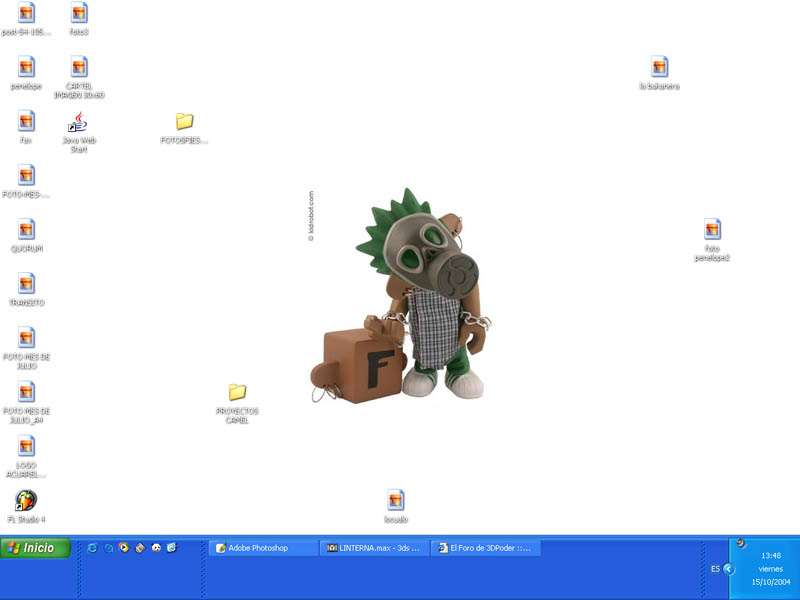800x600 pixels.
Task: Select FOTO MES DE JULIO file above the _A4 copy
Action: [x=26, y=348]
